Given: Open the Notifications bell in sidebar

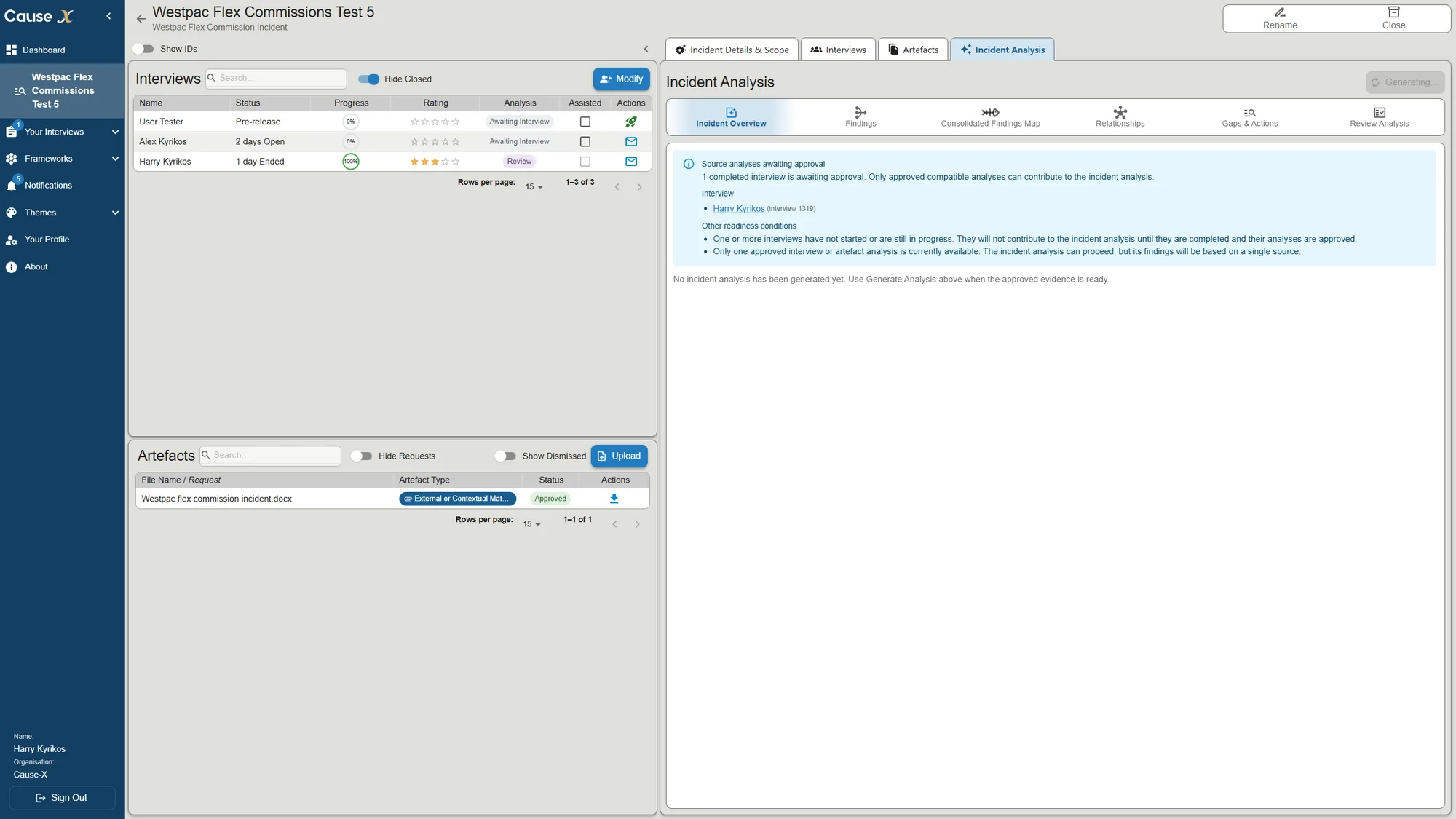Looking at the screenshot, I should (12, 185).
